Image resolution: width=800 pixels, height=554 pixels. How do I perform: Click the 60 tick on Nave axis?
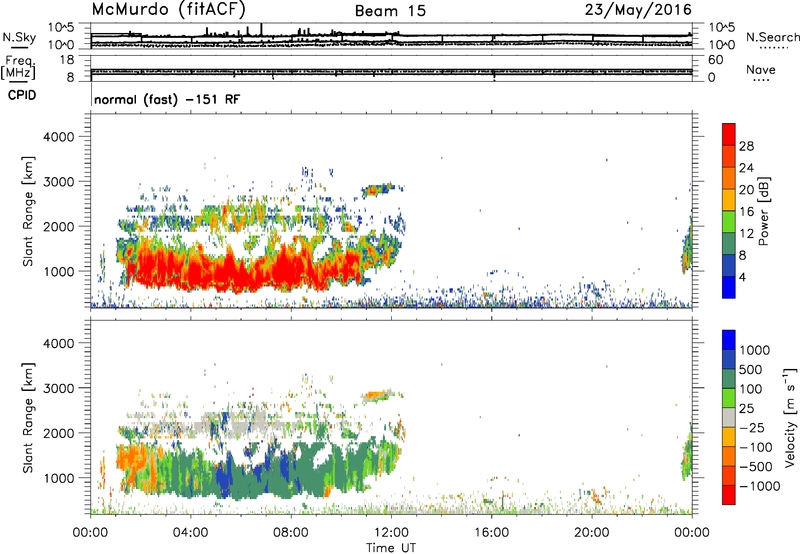(715, 60)
